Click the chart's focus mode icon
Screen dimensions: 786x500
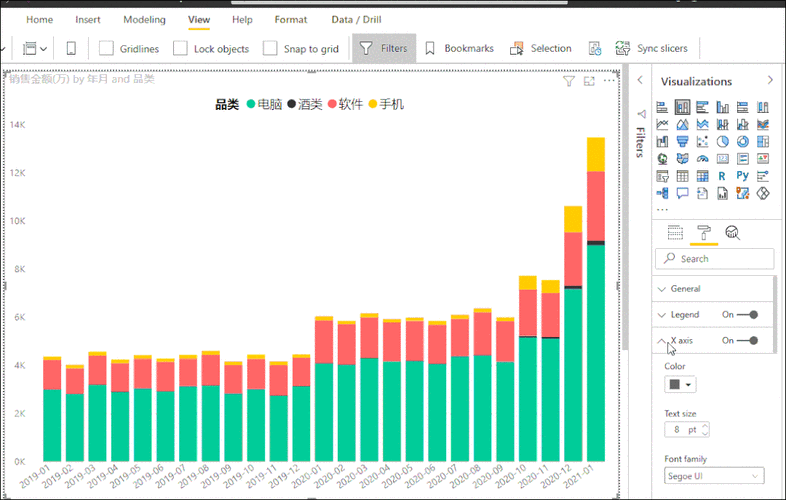point(589,81)
